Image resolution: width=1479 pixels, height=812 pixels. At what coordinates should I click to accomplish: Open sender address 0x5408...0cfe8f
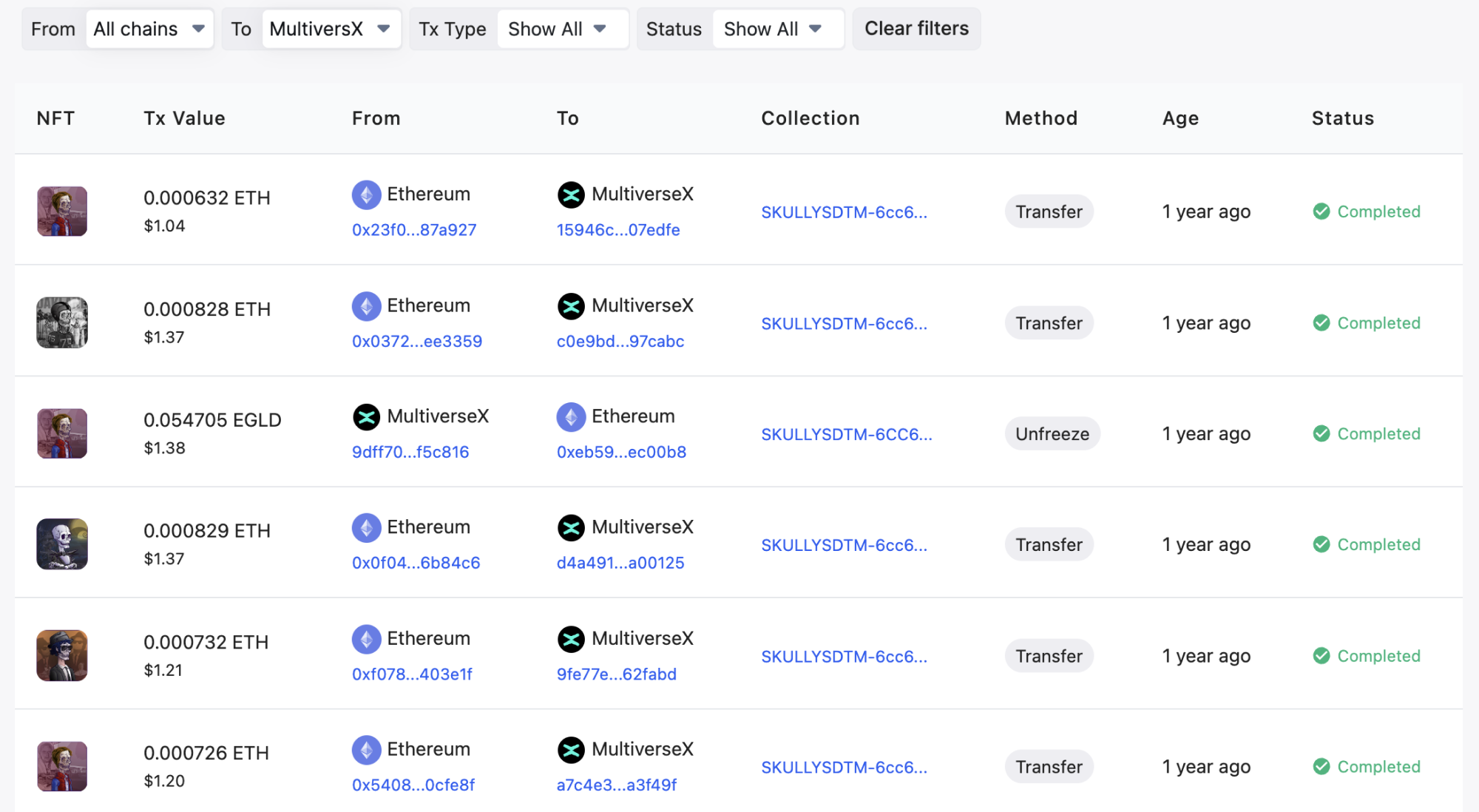click(x=413, y=785)
